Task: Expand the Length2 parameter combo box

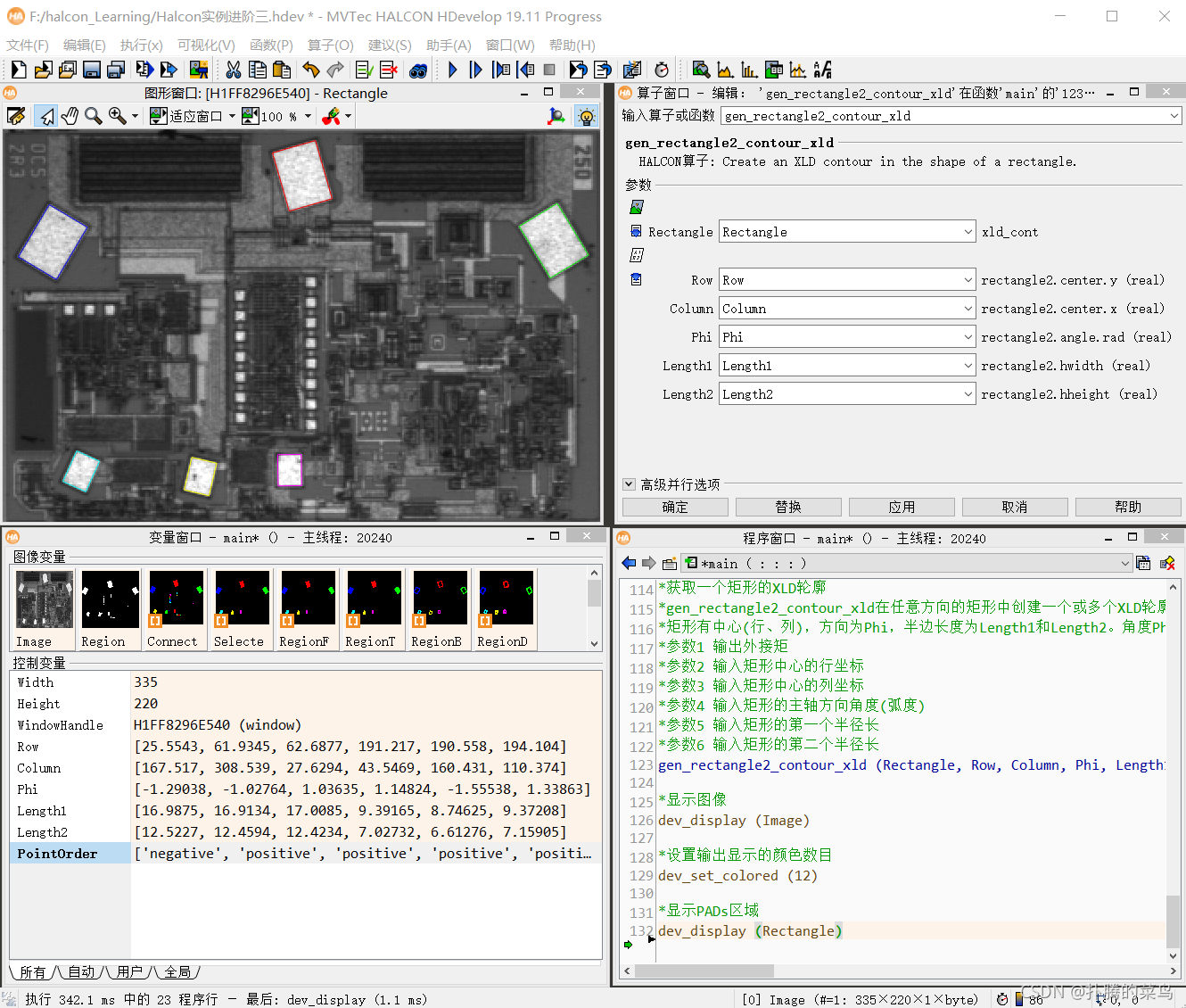Action: 968,394
